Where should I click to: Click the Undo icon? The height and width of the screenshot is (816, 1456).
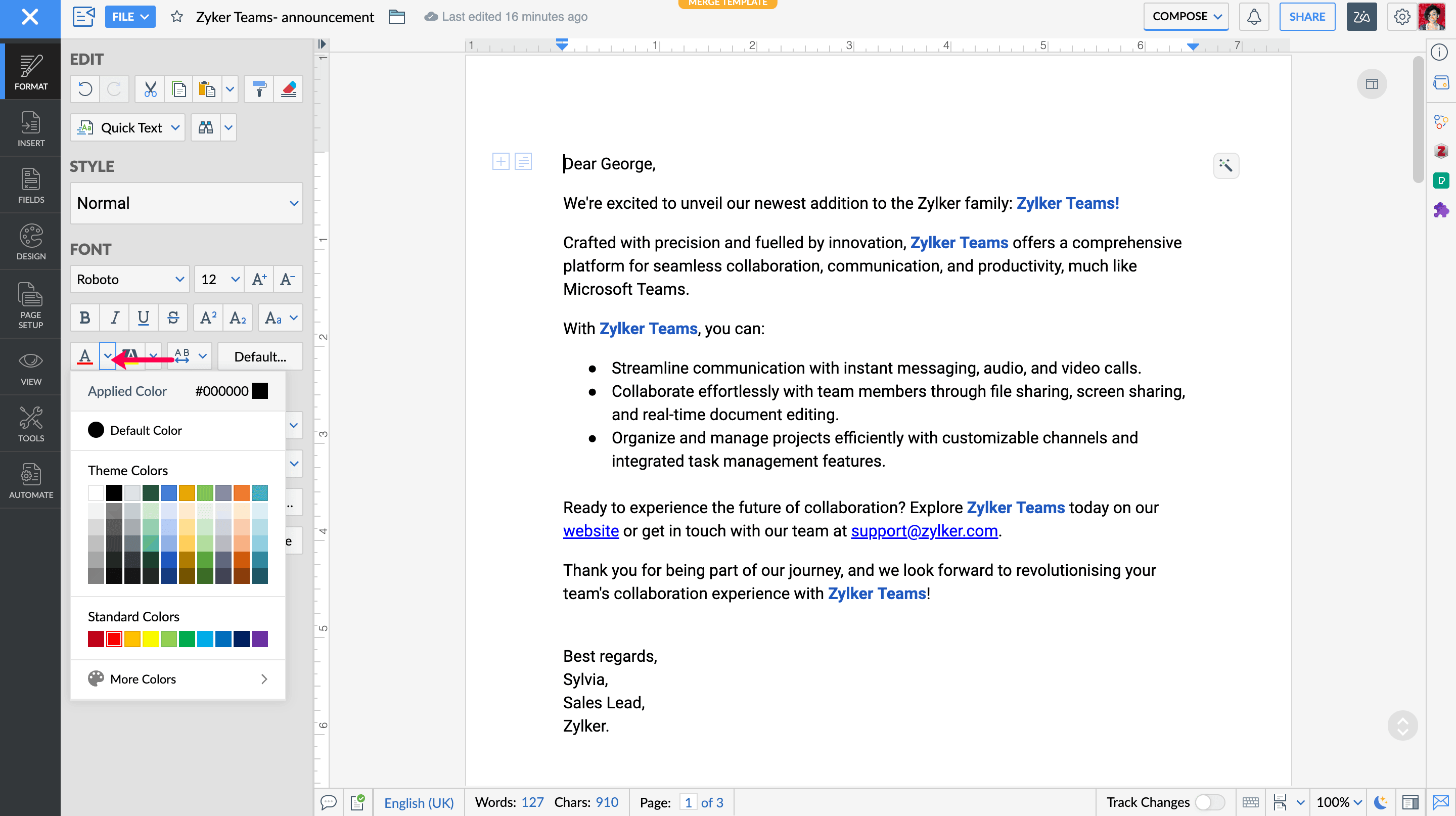[85, 89]
